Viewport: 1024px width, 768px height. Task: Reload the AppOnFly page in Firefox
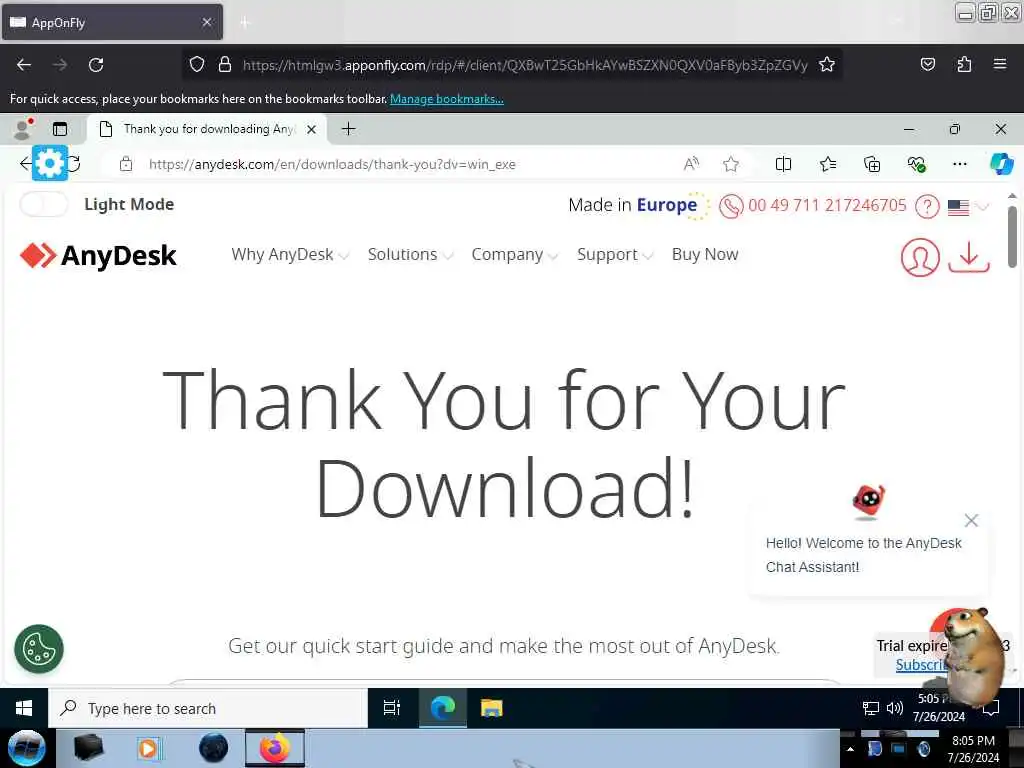tap(96, 65)
